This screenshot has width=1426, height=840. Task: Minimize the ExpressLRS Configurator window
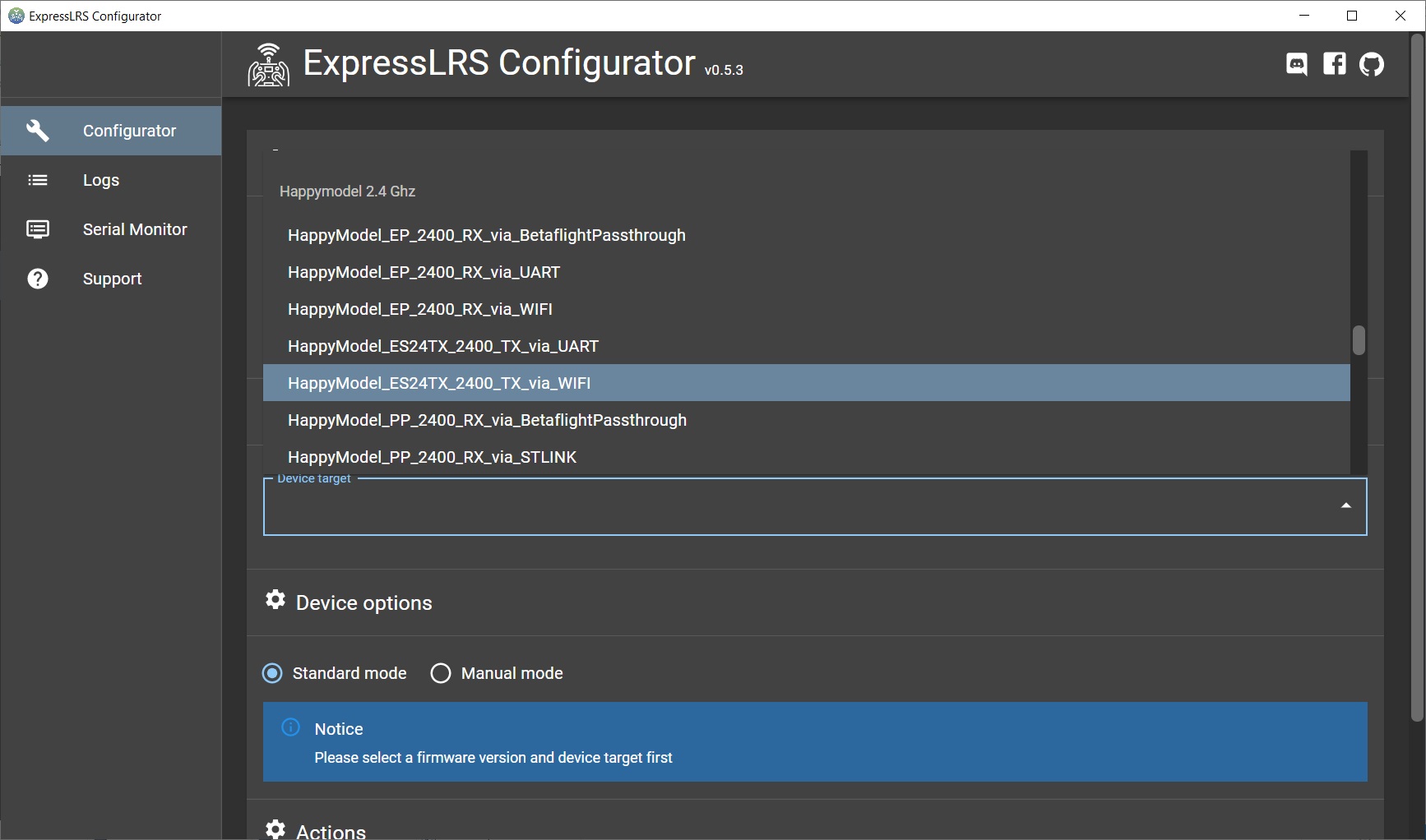click(1304, 16)
